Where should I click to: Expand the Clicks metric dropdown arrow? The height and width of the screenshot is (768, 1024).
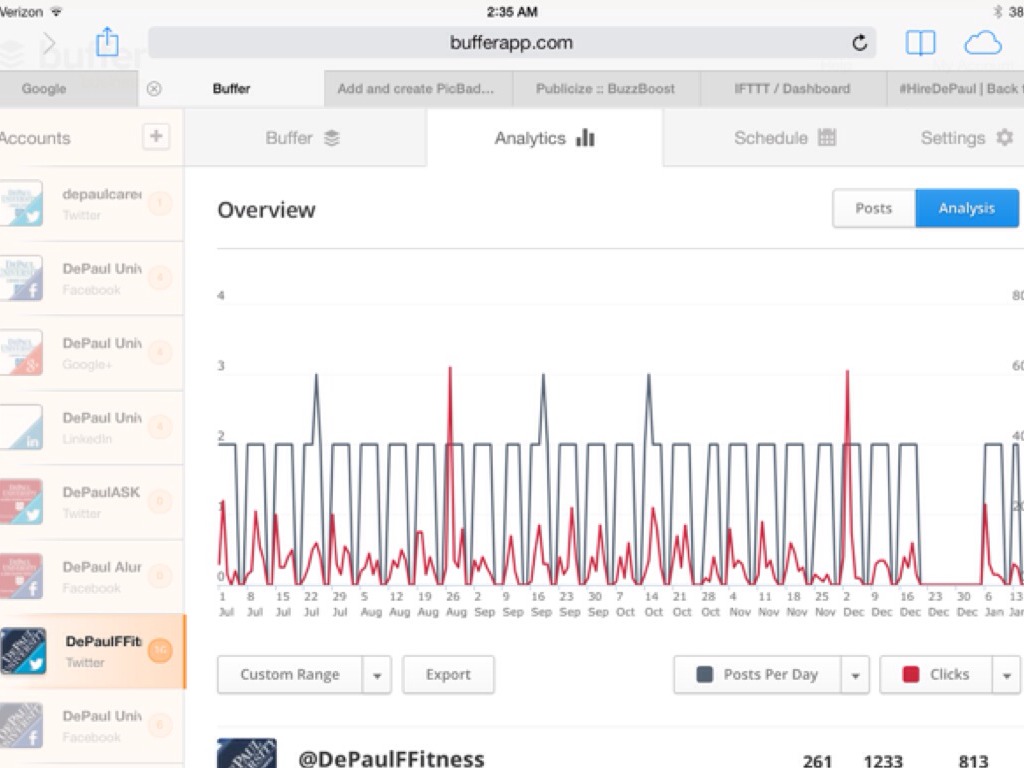pyautogui.click(x=1006, y=675)
